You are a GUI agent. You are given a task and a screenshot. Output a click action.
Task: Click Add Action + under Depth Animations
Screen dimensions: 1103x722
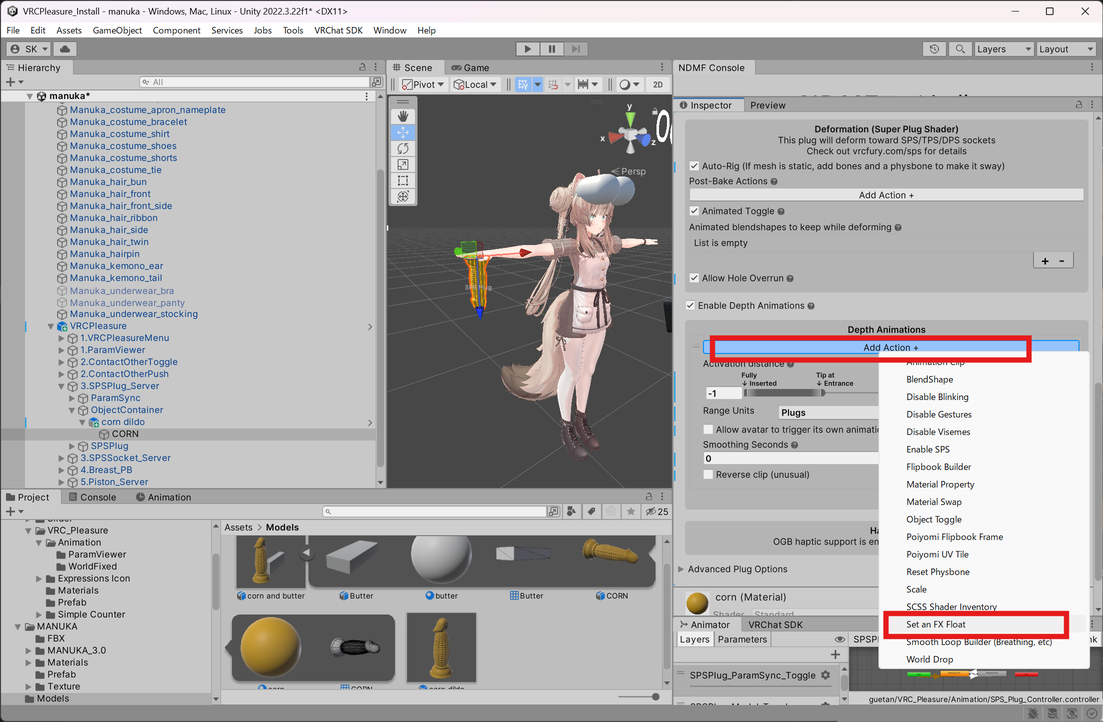[x=891, y=348]
